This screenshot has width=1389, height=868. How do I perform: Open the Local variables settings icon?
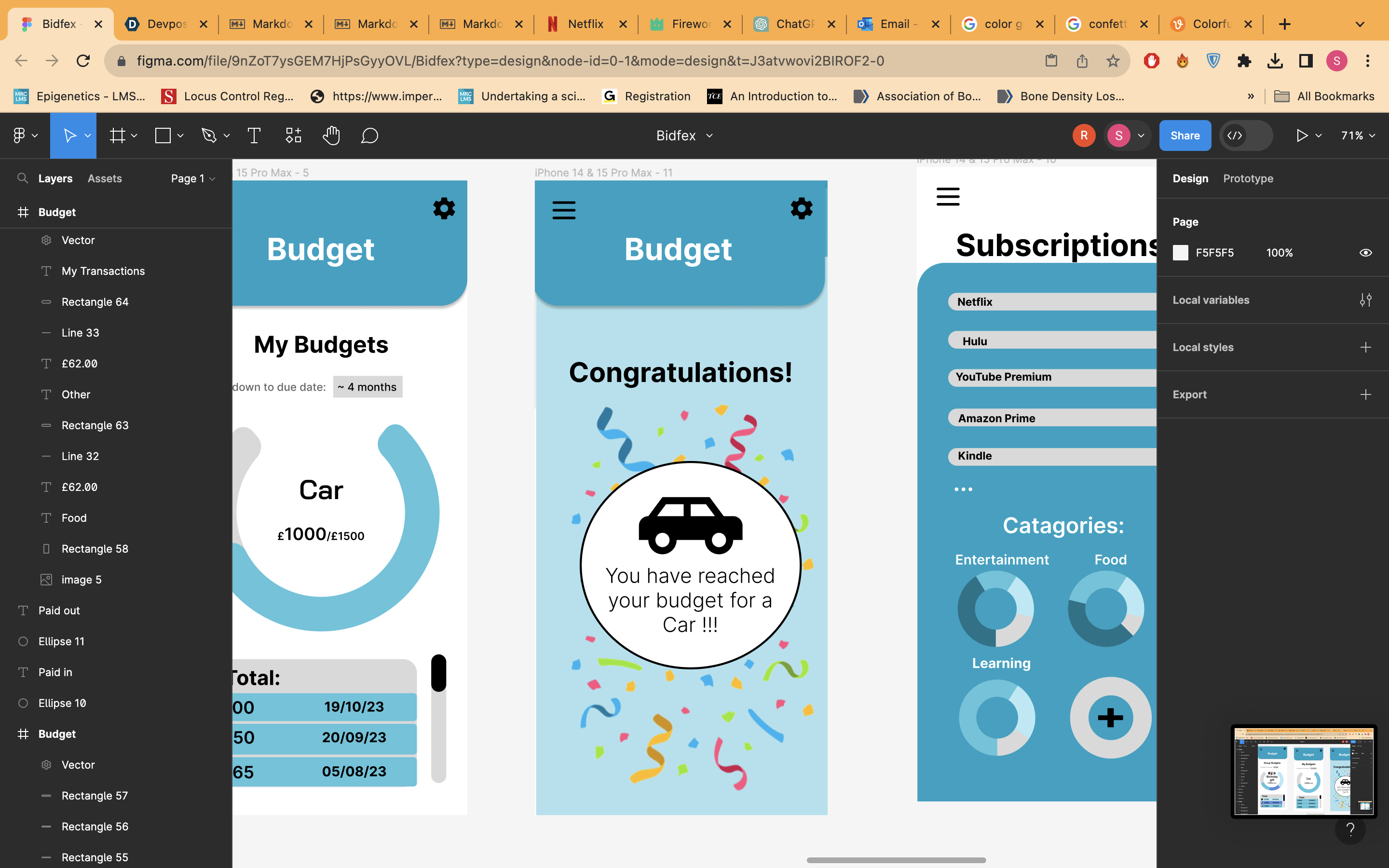point(1365,299)
